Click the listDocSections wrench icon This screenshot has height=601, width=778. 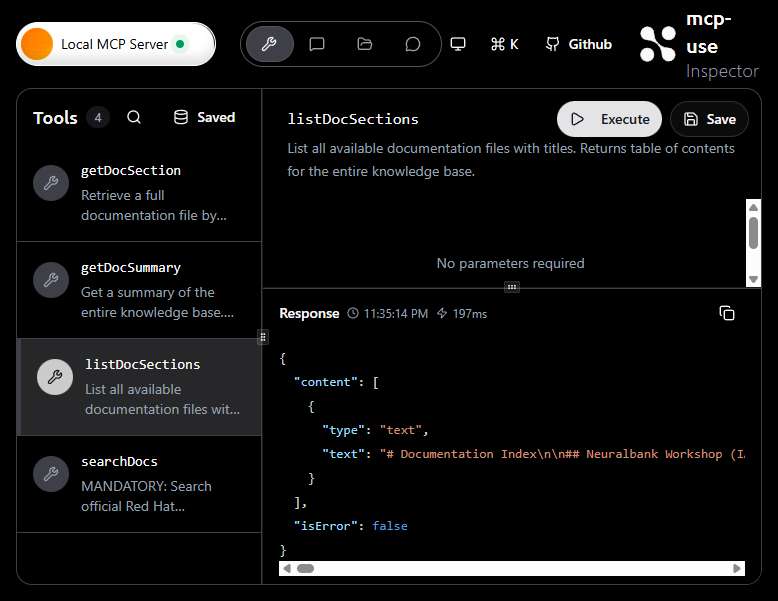pyautogui.click(x=55, y=377)
